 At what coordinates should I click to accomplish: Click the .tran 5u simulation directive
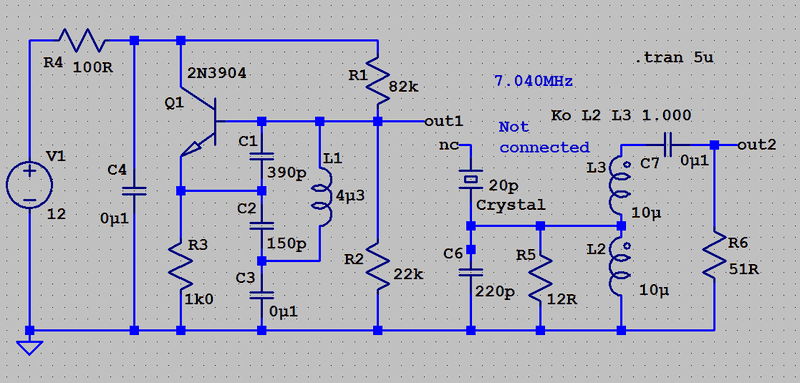coord(674,58)
